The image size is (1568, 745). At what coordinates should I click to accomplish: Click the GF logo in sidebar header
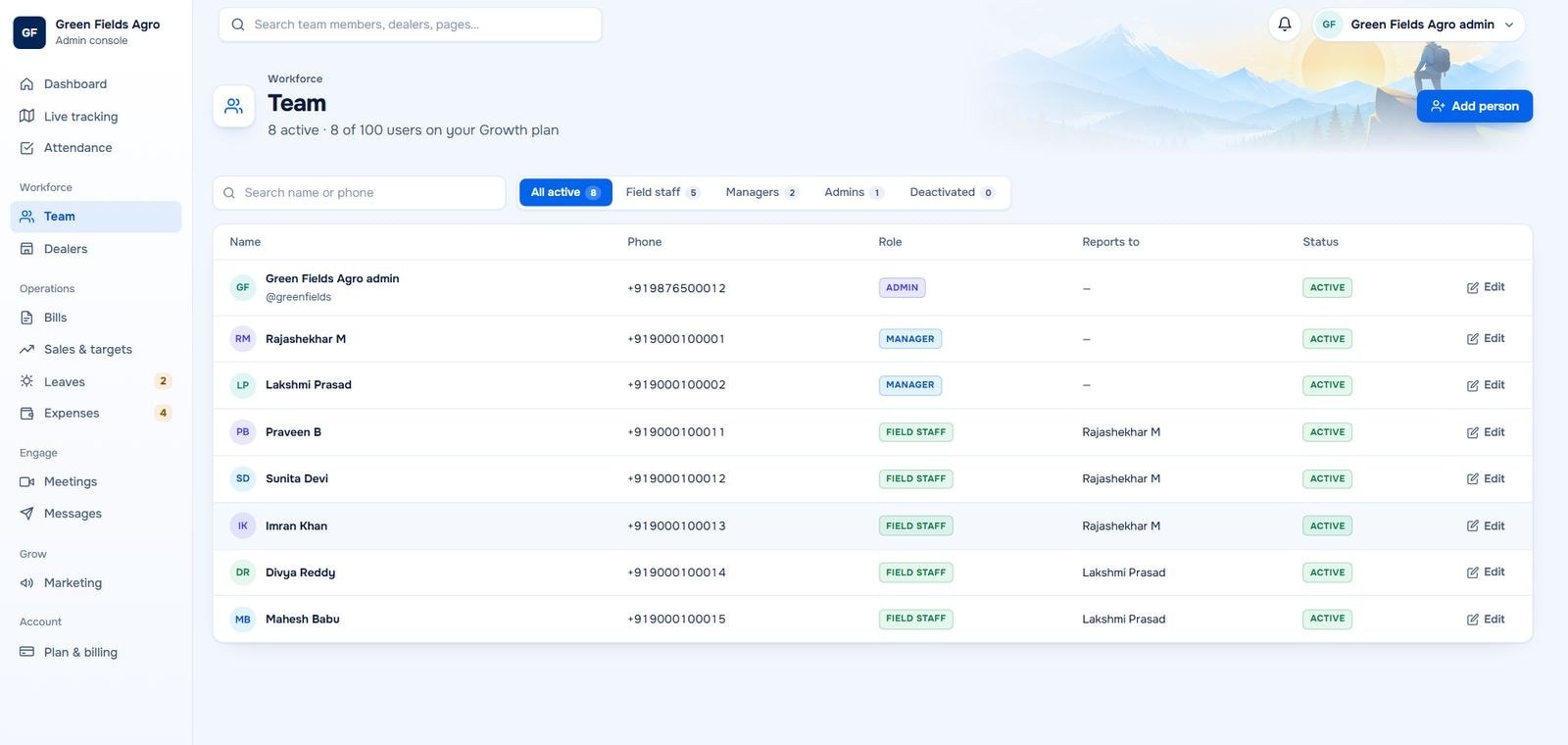(x=29, y=32)
